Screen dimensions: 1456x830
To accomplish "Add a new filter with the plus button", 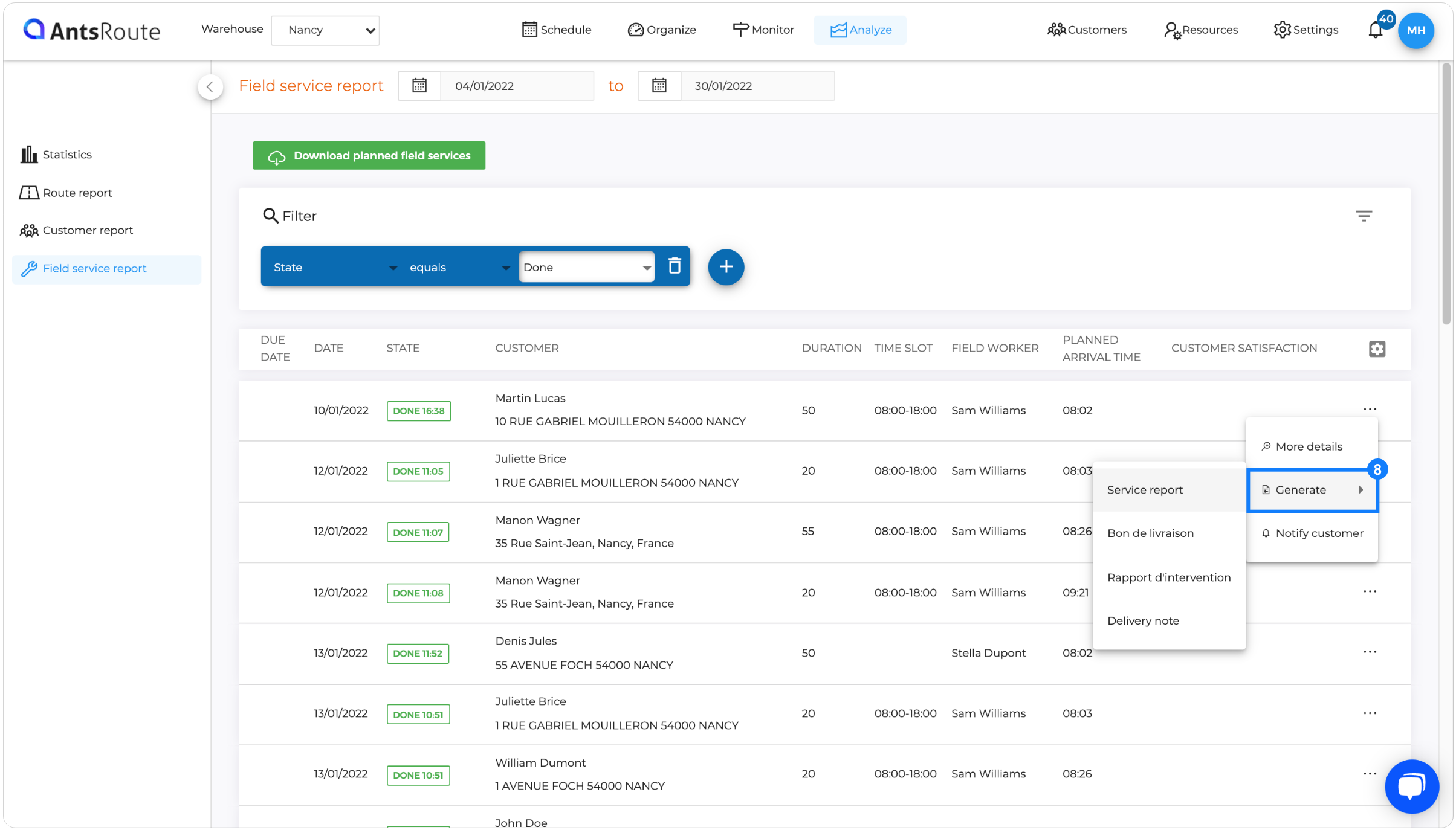I will pyautogui.click(x=726, y=267).
